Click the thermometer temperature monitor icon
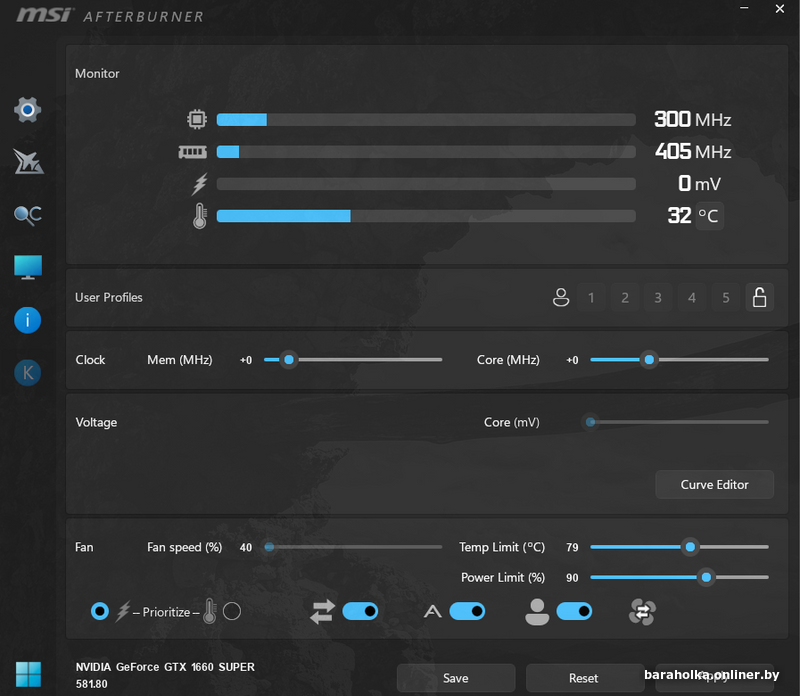The height and width of the screenshot is (696, 800). [x=199, y=216]
